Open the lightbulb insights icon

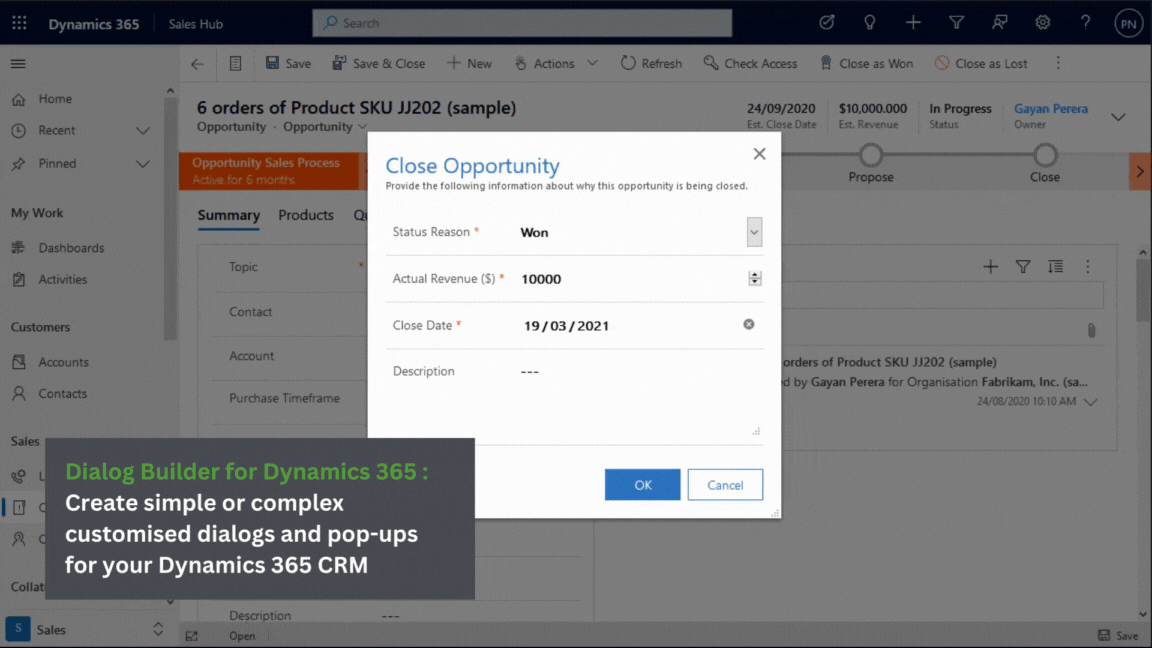pyautogui.click(x=869, y=23)
